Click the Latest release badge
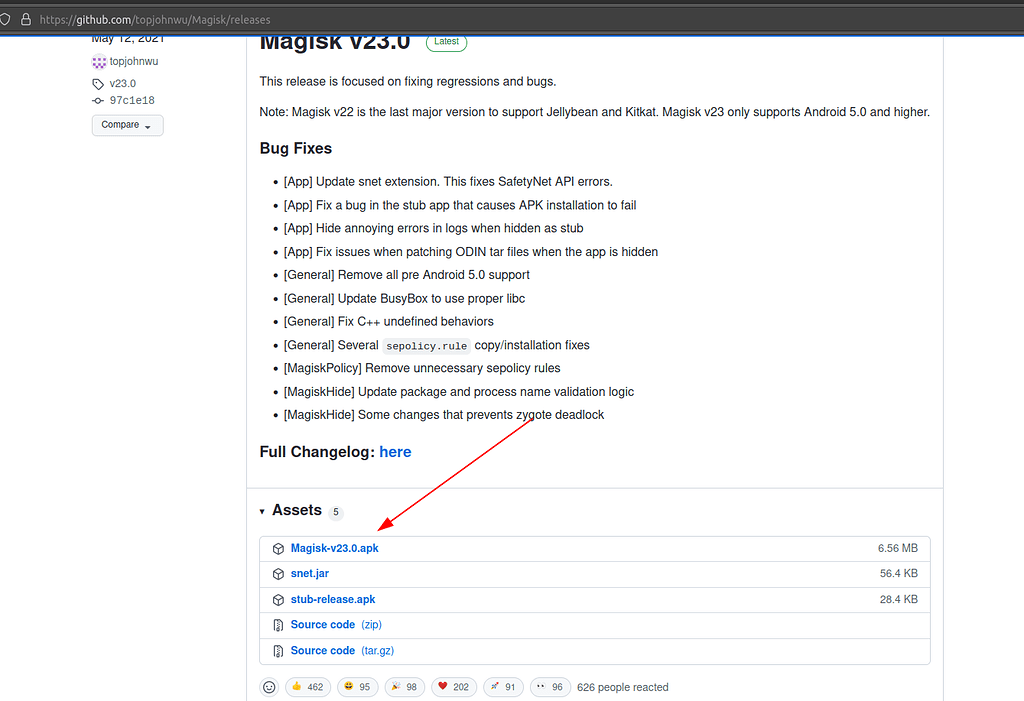 pyautogui.click(x=446, y=42)
